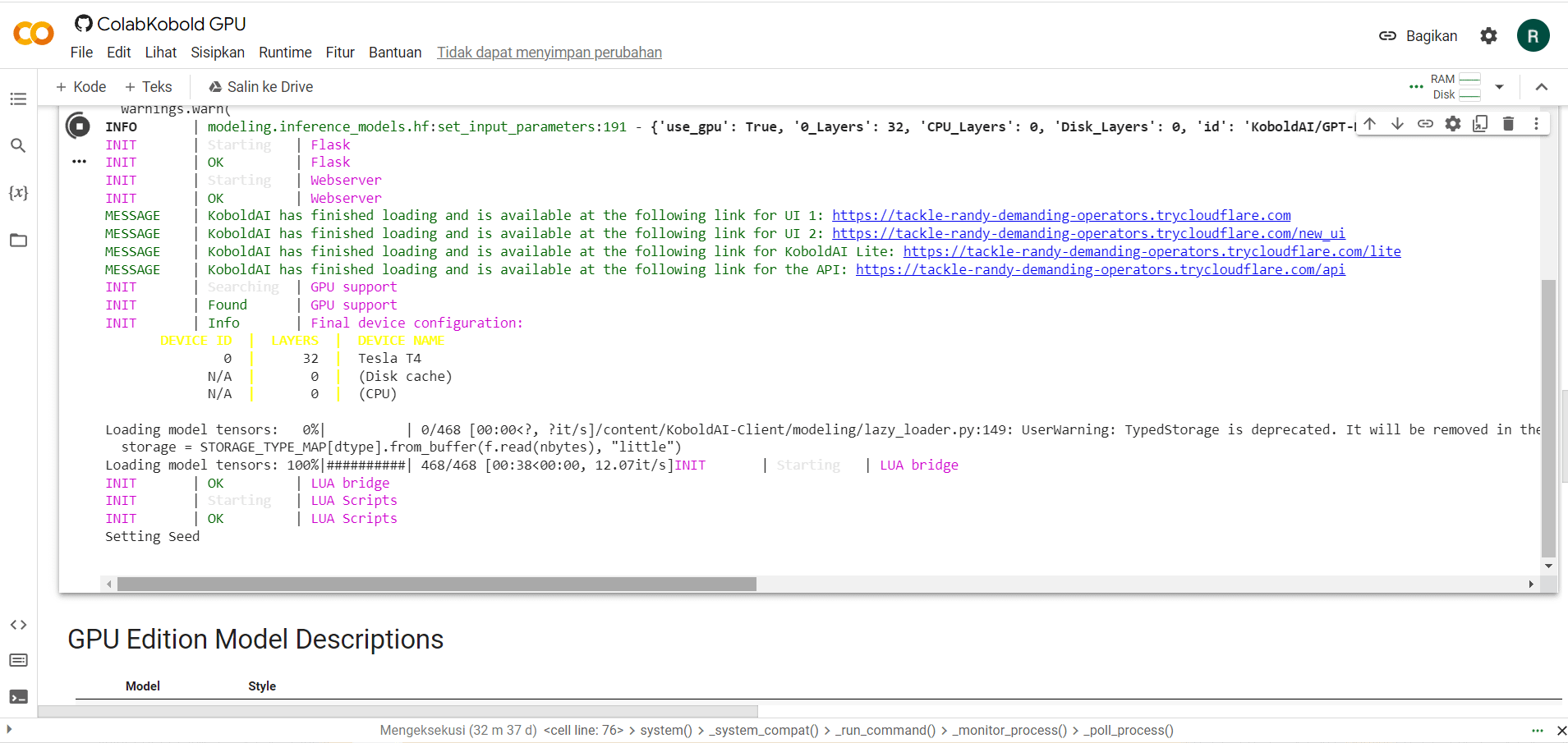Image resolution: width=1568 pixels, height=743 pixels.
Task: Open the Runtime menu
Action: [285, 53]
